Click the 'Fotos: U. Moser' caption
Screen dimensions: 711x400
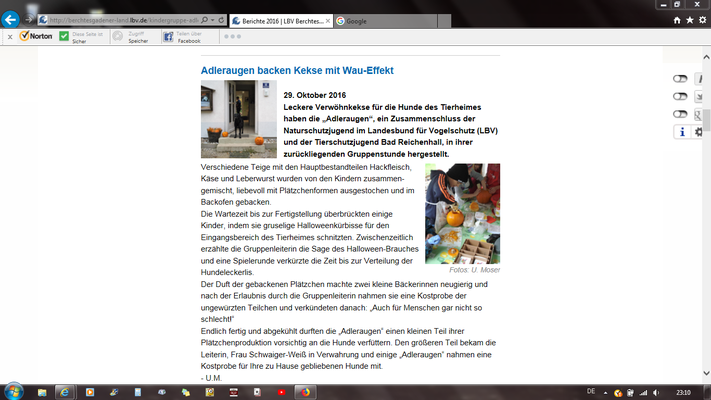coord(474,270)
